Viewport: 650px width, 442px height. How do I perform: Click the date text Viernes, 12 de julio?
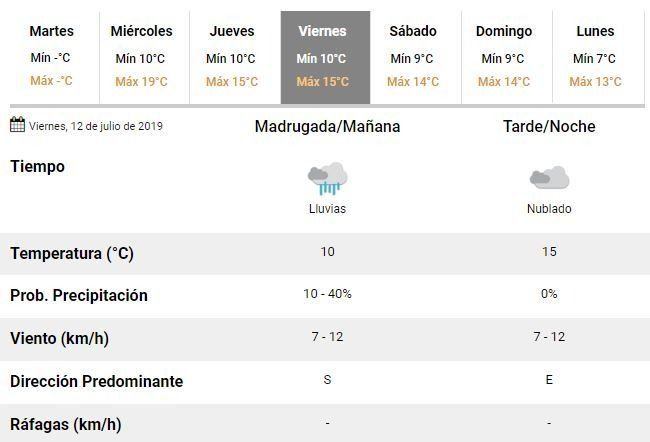pyautogui.click(x=96, y=126)
